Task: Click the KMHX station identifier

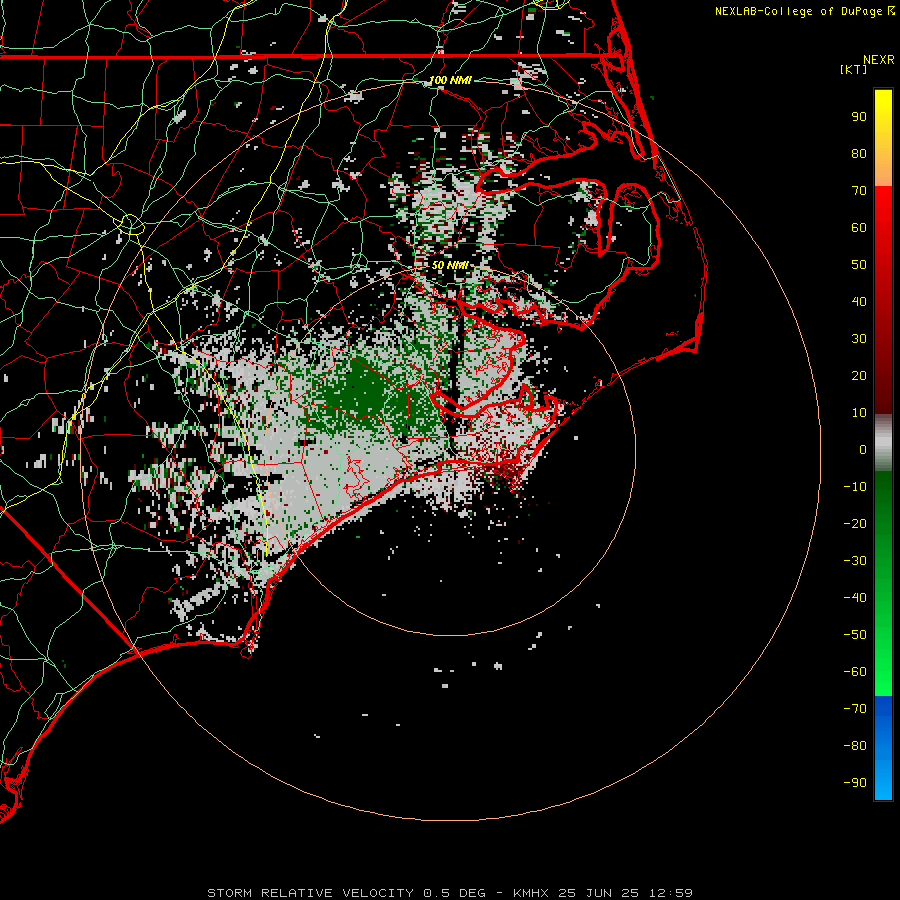Action: [x=531, y=893]
